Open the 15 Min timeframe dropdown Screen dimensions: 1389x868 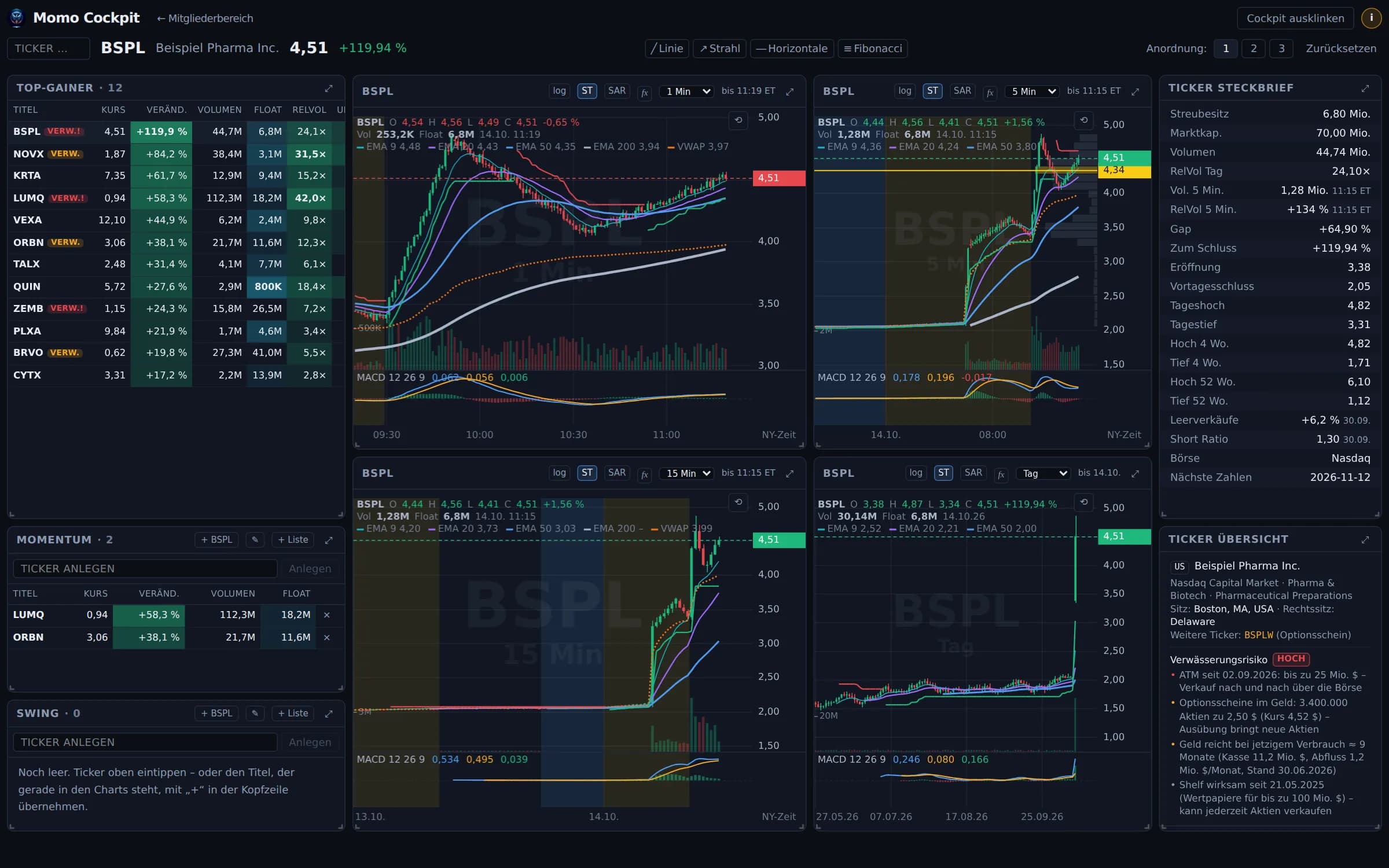click(x=686, y=473)
